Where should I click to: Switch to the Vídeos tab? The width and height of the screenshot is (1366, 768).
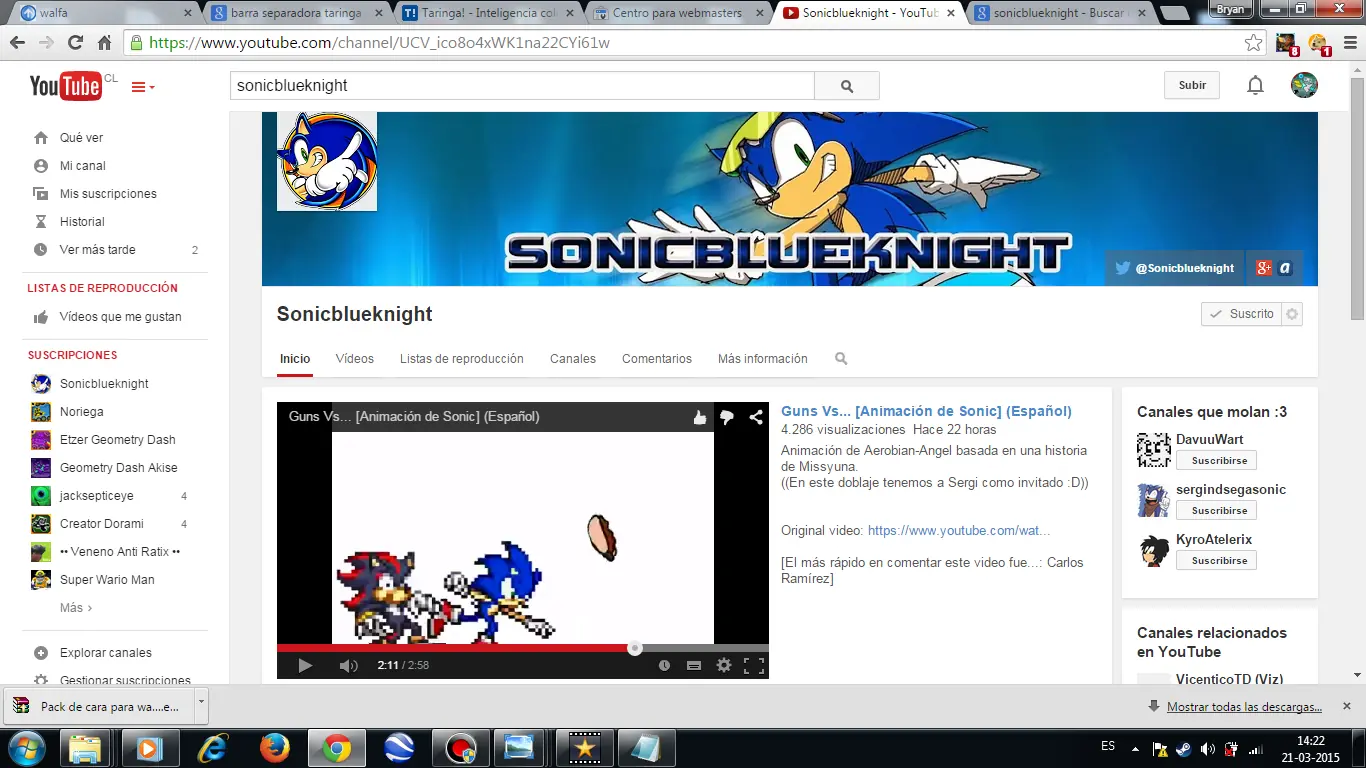point(355,359)
